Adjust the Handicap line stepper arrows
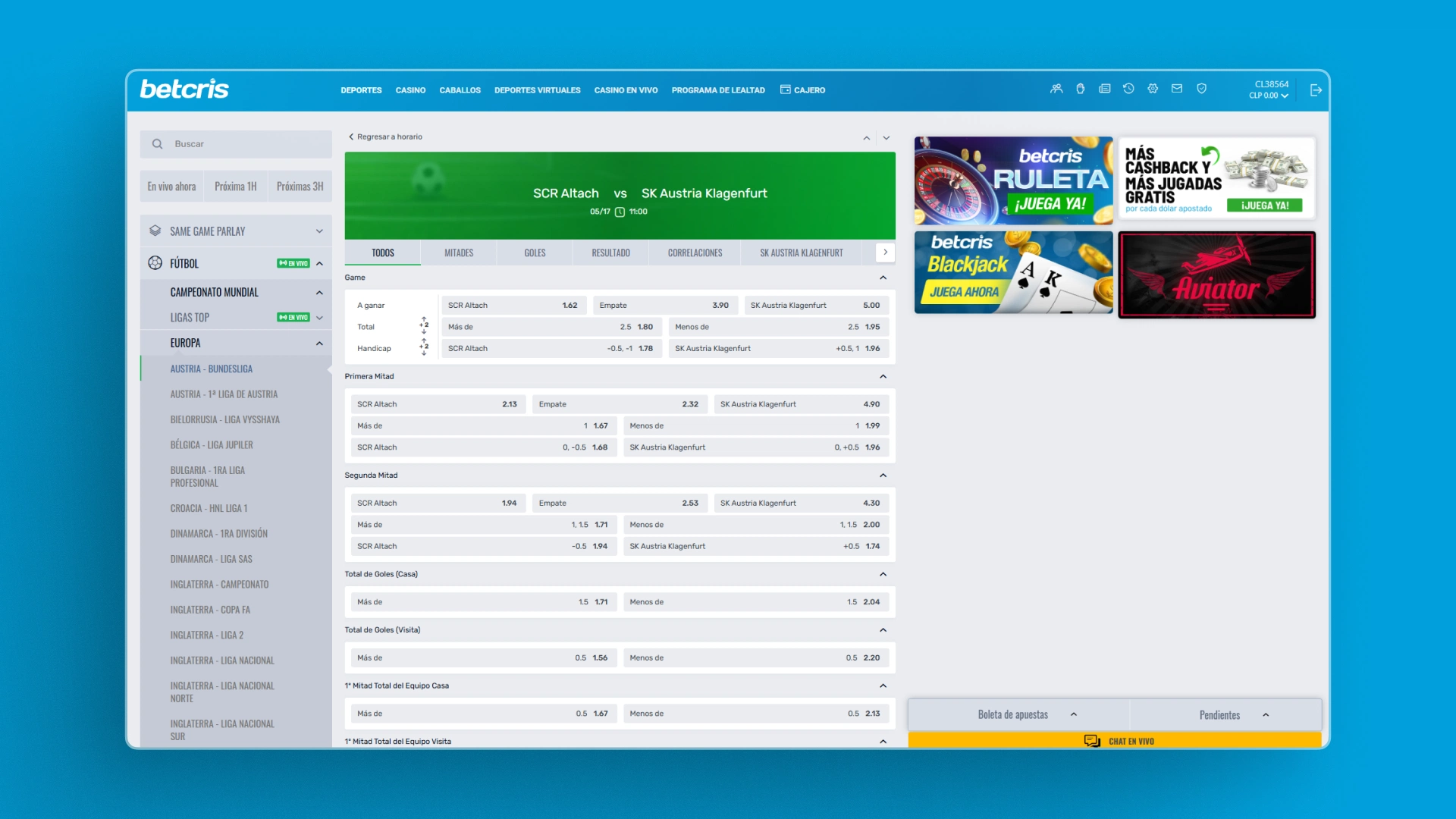The width and height of the screenshot is (1456, 819). click(x=424, y=348)
